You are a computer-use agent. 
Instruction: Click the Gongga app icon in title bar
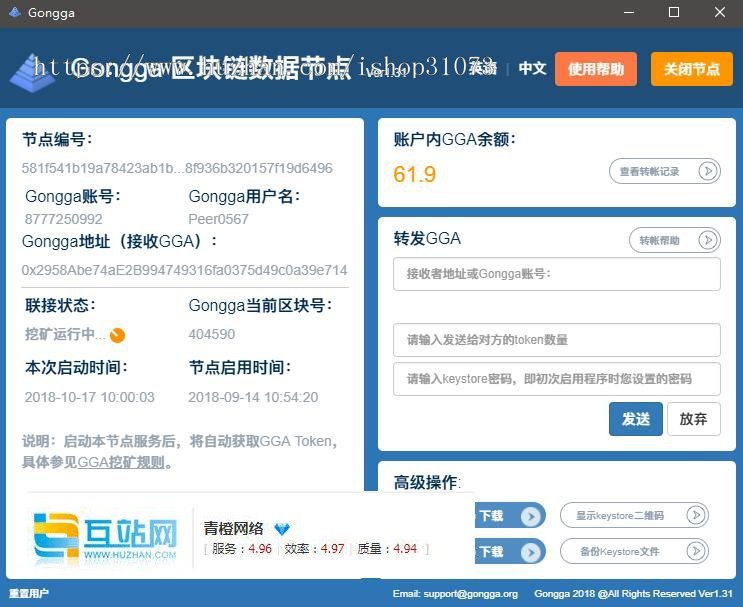point(15,12)
